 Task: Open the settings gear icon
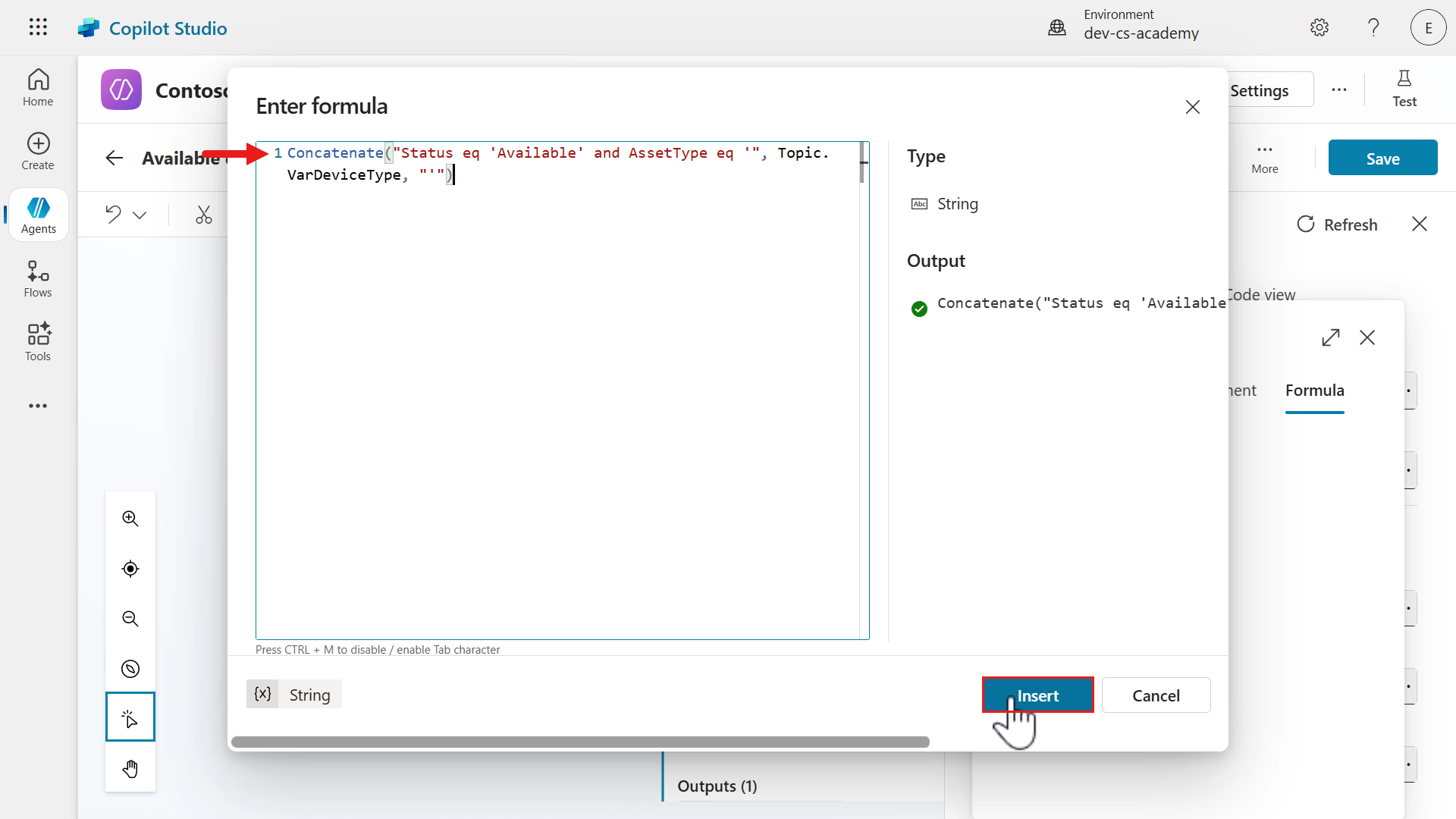point(1319,27)
